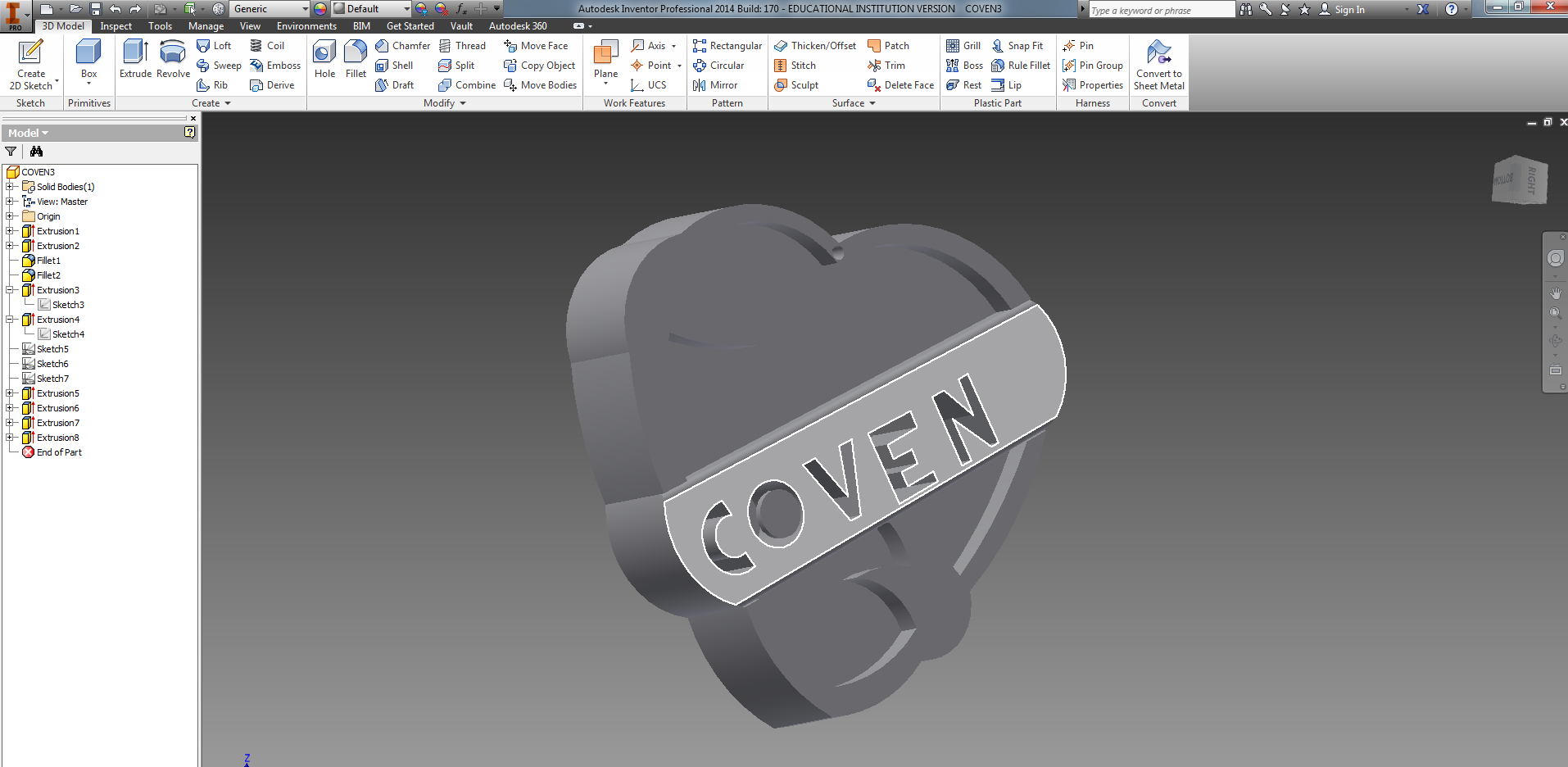Switch to the View tab
1568x767 pixels.
click(250, 26)
